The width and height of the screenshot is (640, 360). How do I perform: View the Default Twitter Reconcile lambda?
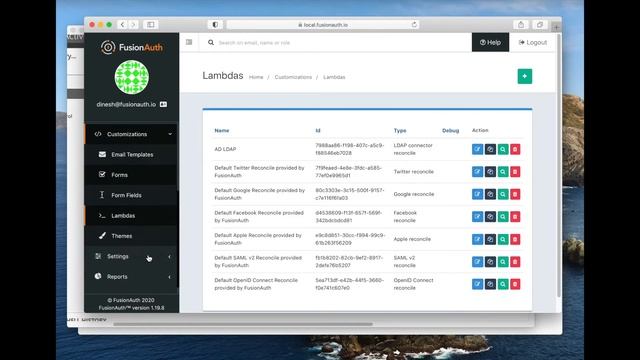pos(502,172)
